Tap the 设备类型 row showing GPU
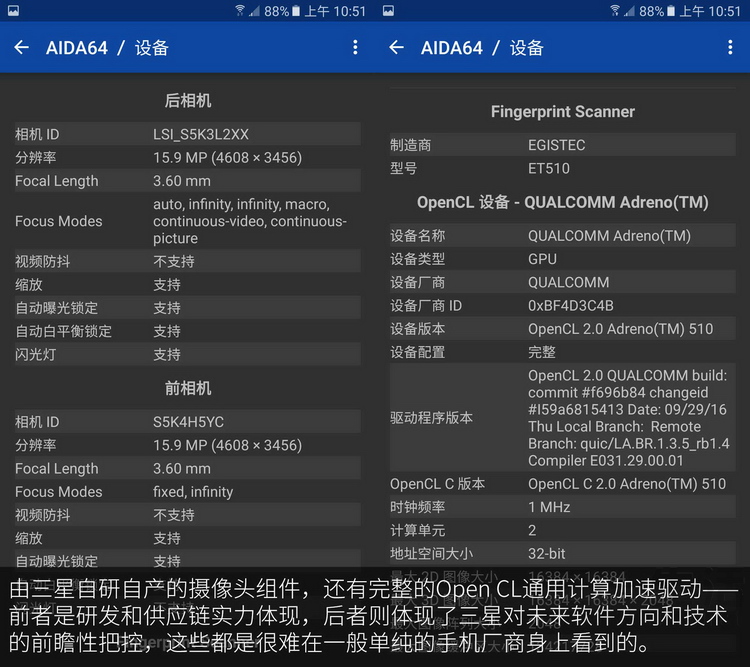750x667 pixels. [x=562, y=259]
